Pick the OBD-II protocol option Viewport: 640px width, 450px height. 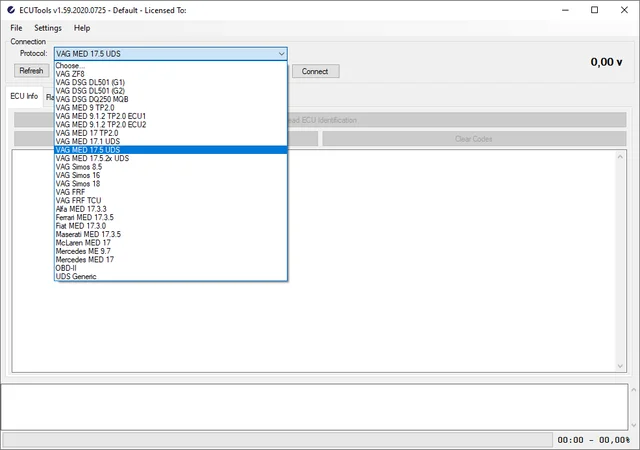[x=66, y=268]
